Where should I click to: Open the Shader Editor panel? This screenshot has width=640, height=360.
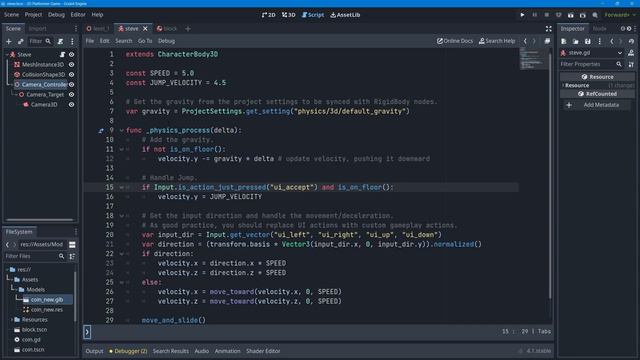tap(263, 351)
